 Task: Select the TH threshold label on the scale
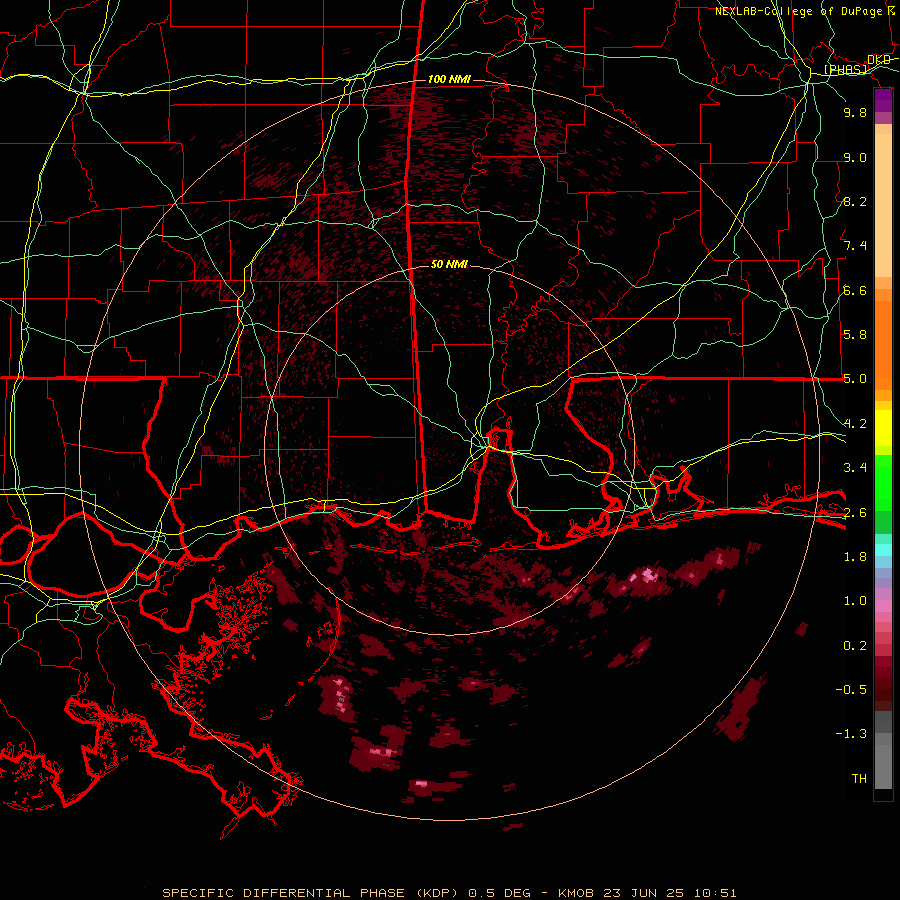(x=859, y=779)
